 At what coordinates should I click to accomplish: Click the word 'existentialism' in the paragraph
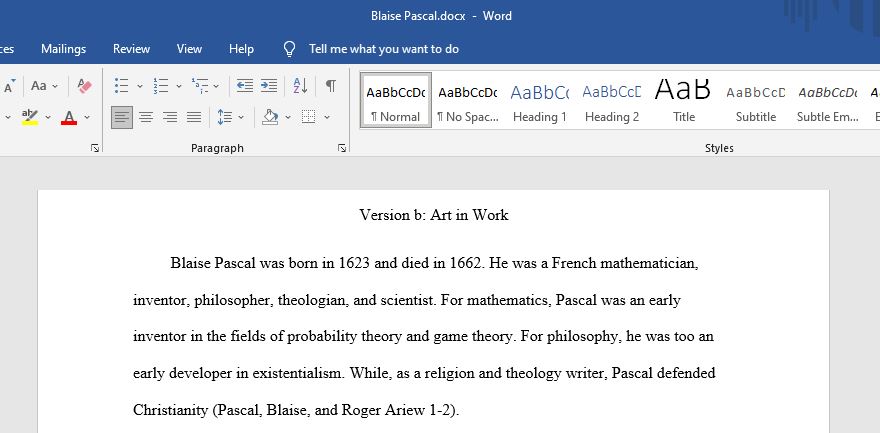(297, 374)
